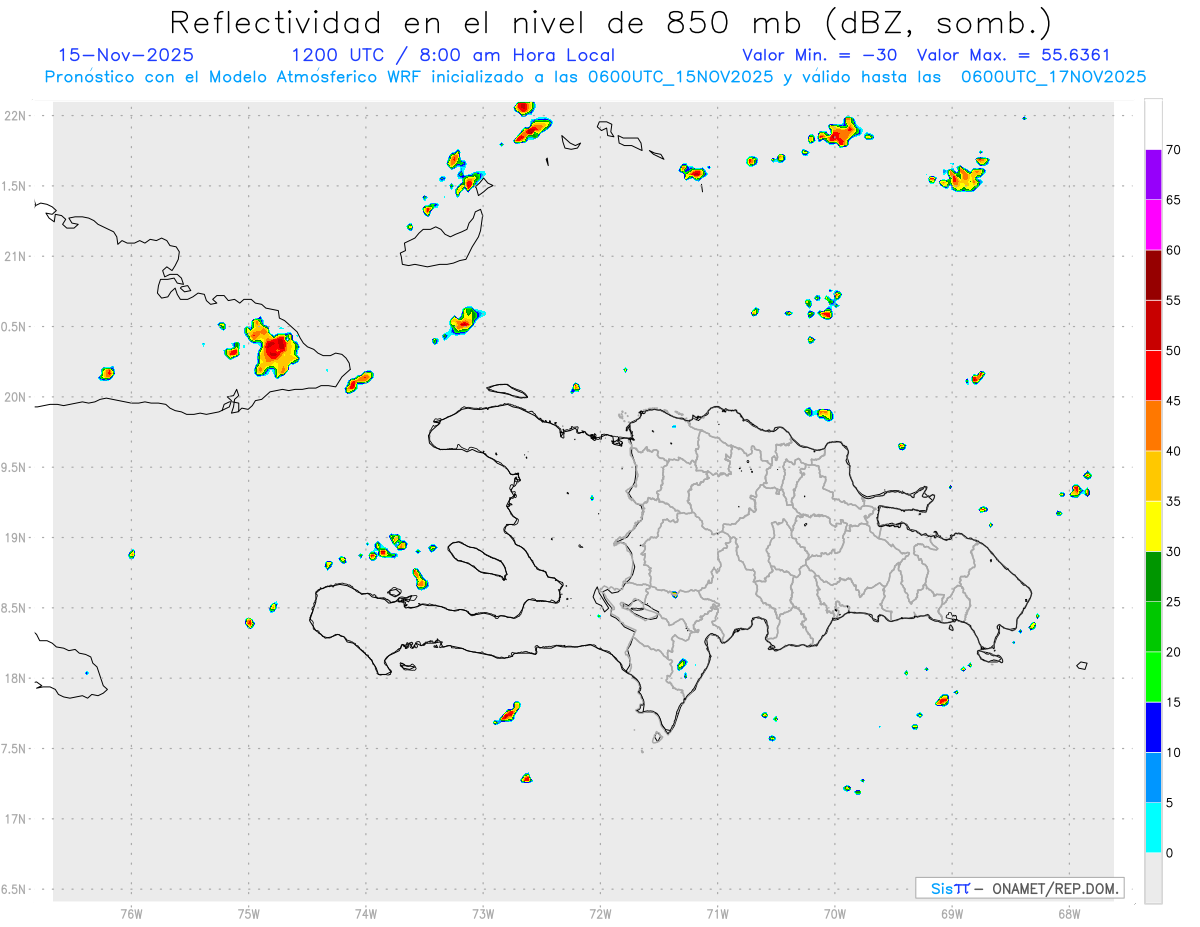
Task: Click the '0.5N' latitude label
Action: (15, 327)
